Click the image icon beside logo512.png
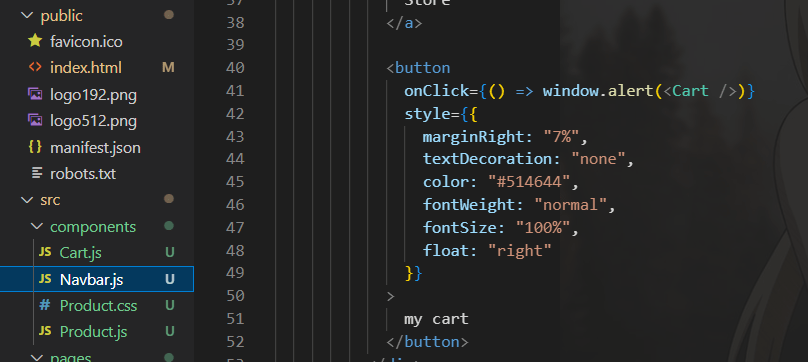This screenshot has width=808, height=362. click(x=35, y=121)
